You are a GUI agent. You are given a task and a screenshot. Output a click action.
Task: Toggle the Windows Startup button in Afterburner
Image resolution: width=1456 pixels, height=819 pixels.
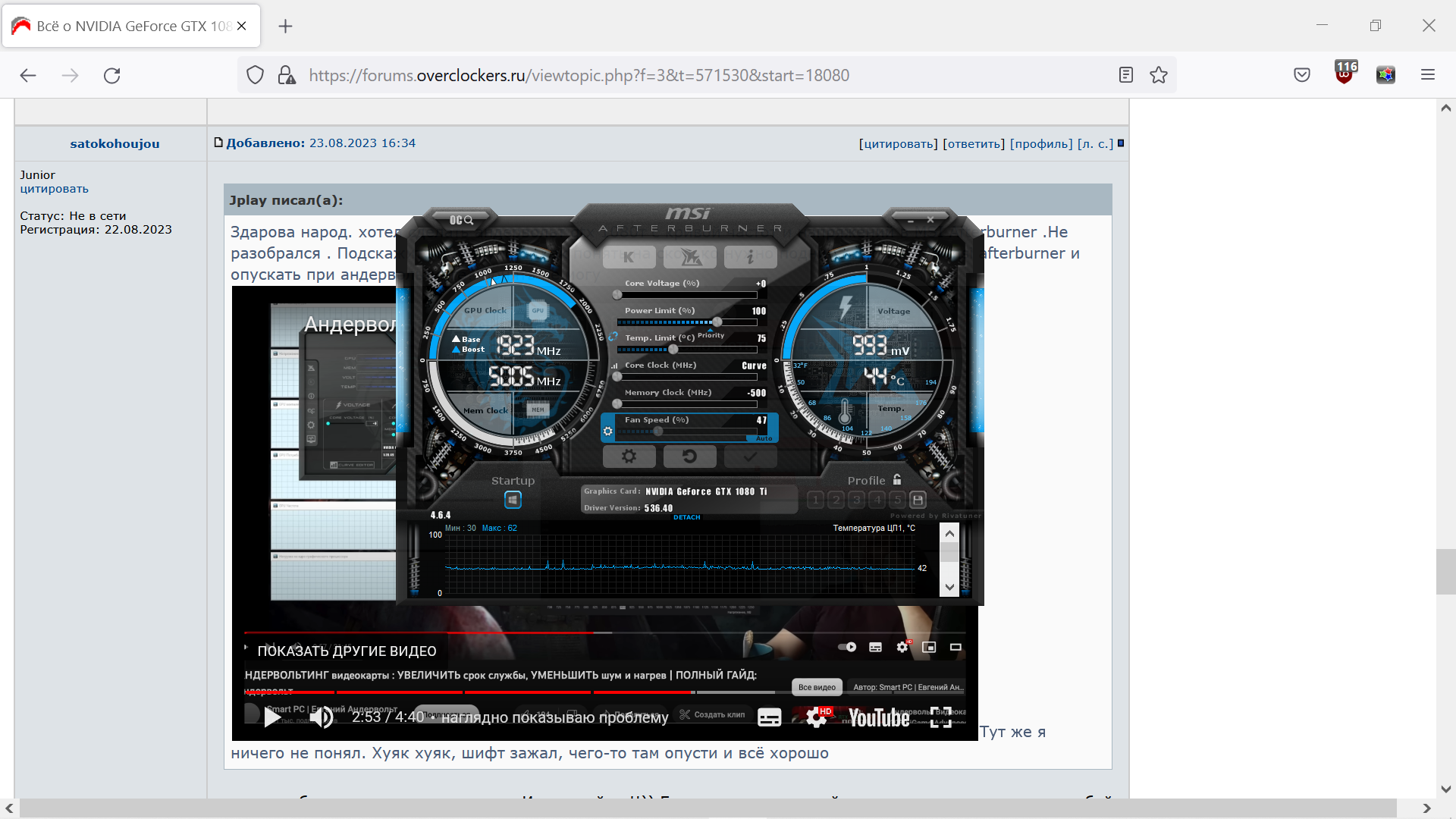click(x=513, y=500)
